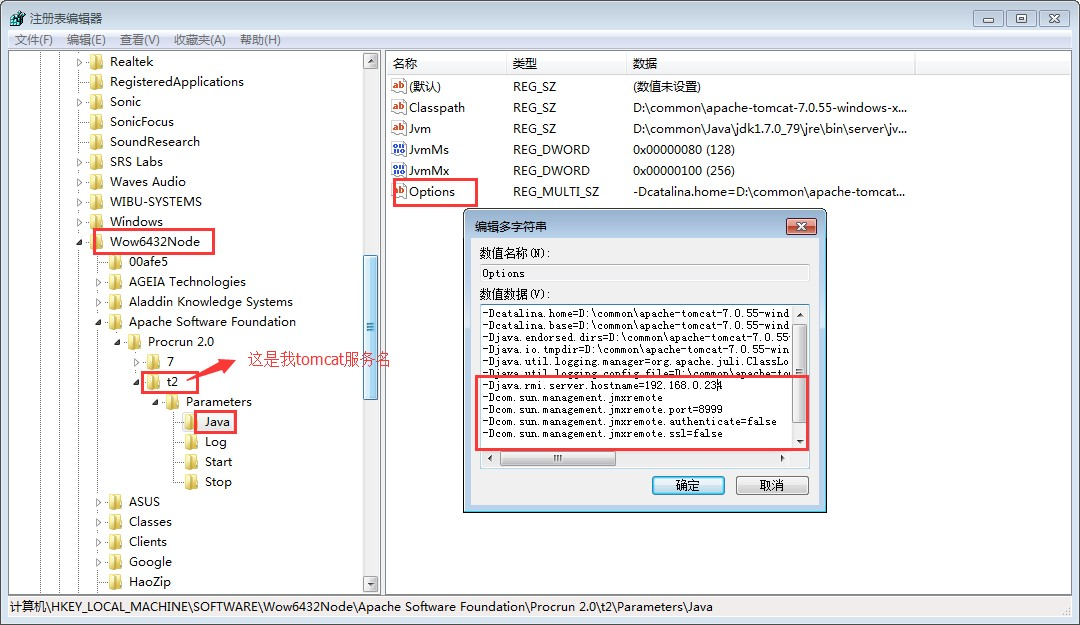Click the dialog text area's scroll-down arrow
1080x625 pixels.
pos(800,441)
